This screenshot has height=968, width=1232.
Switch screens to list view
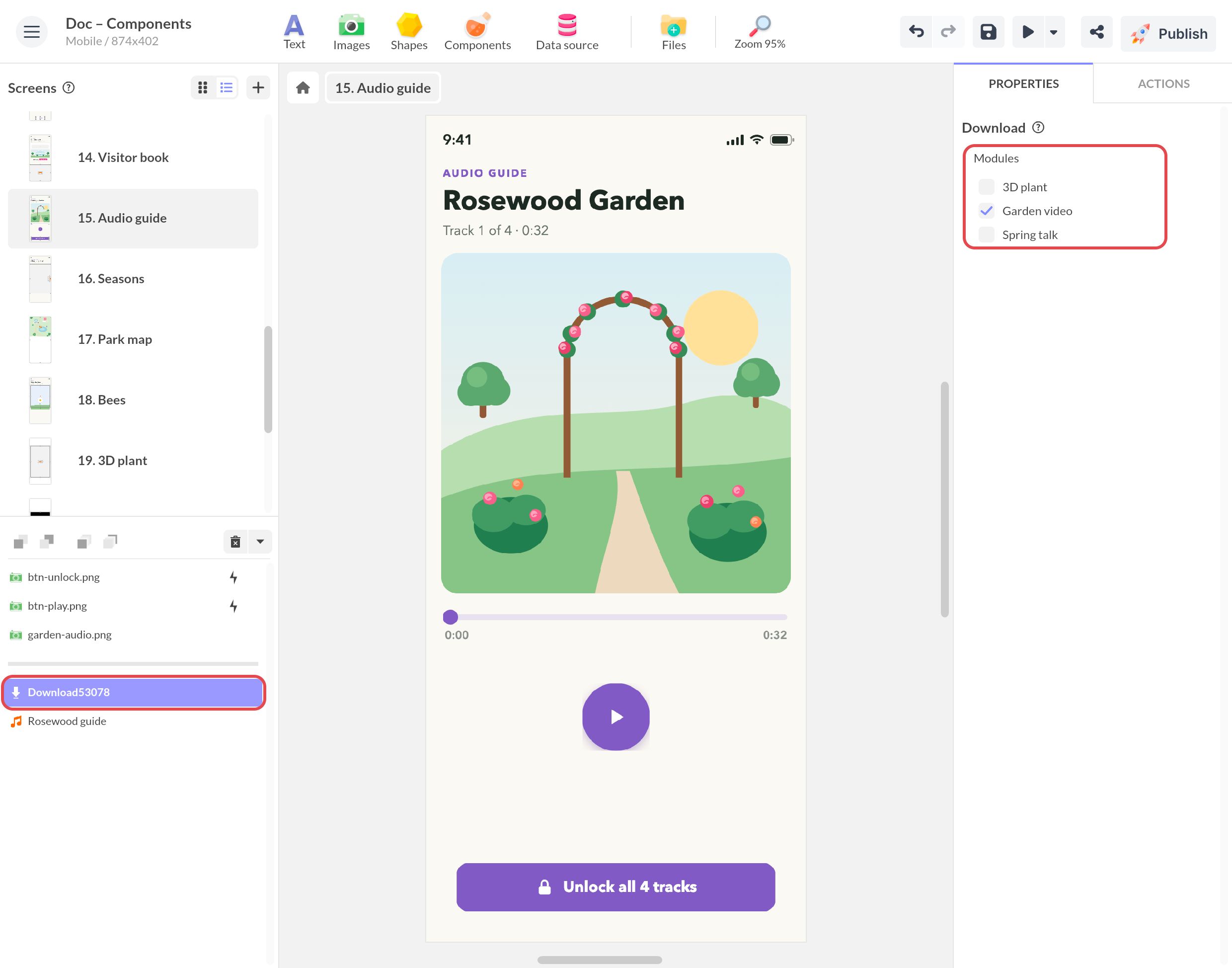pyautogui.click(x=226, y=87)
